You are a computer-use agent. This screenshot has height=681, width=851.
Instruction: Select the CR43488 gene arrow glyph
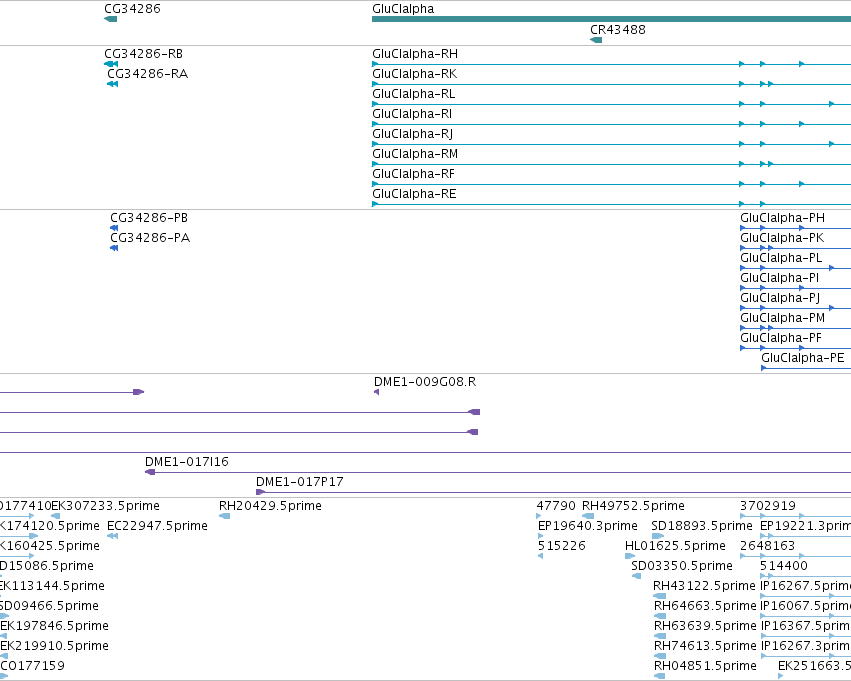point(596,40)
